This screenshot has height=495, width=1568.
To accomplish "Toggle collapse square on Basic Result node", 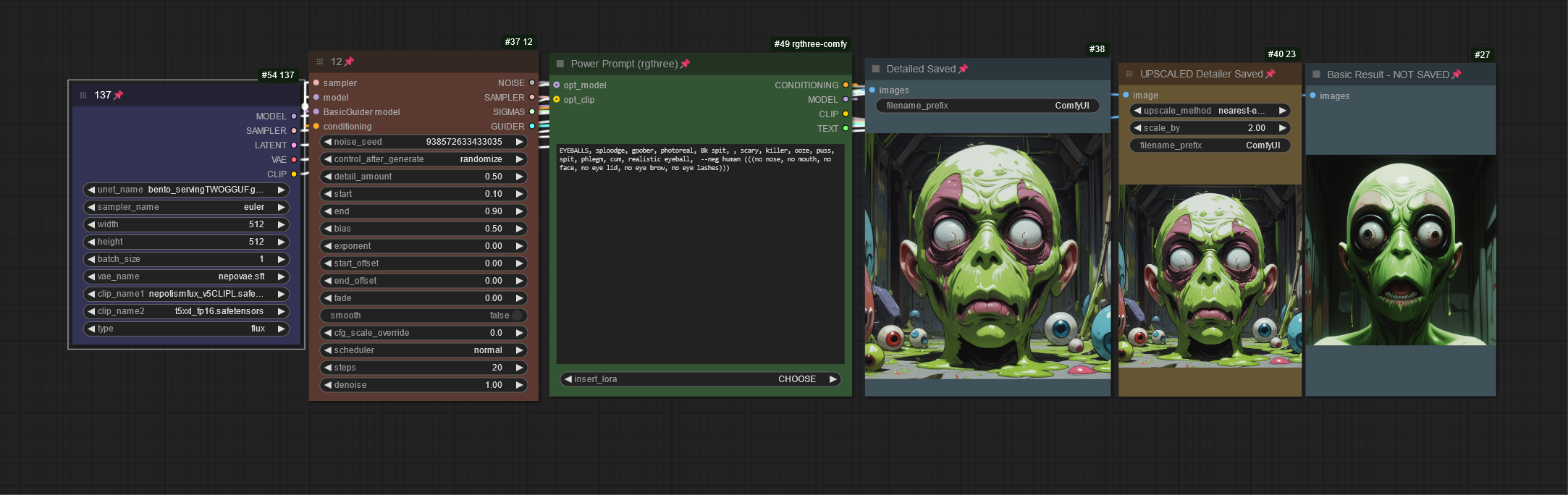I will tap(1316, 75).
